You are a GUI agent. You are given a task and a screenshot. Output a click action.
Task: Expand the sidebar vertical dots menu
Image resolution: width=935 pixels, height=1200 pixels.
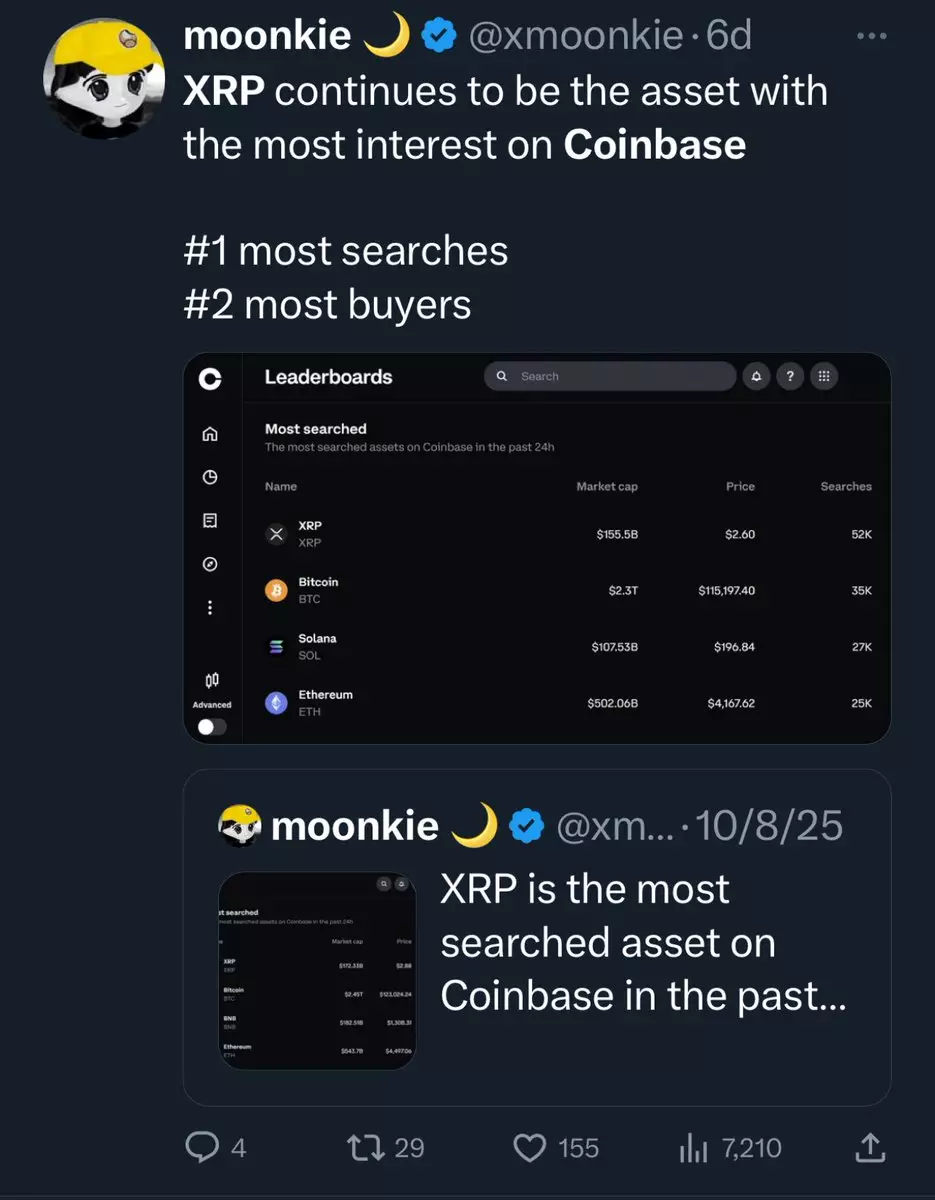[210, 607]
